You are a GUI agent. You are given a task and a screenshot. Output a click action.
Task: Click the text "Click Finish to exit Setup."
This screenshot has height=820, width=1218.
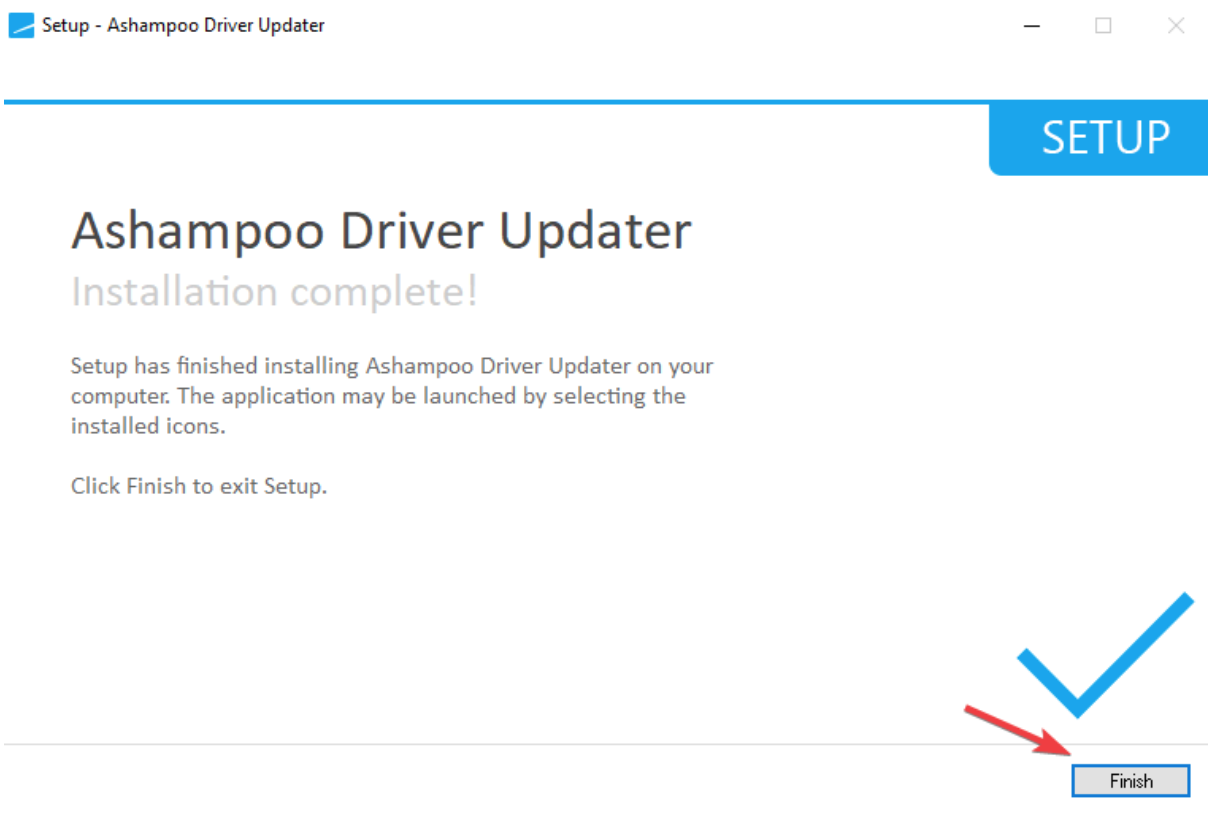tap(199, 487)
